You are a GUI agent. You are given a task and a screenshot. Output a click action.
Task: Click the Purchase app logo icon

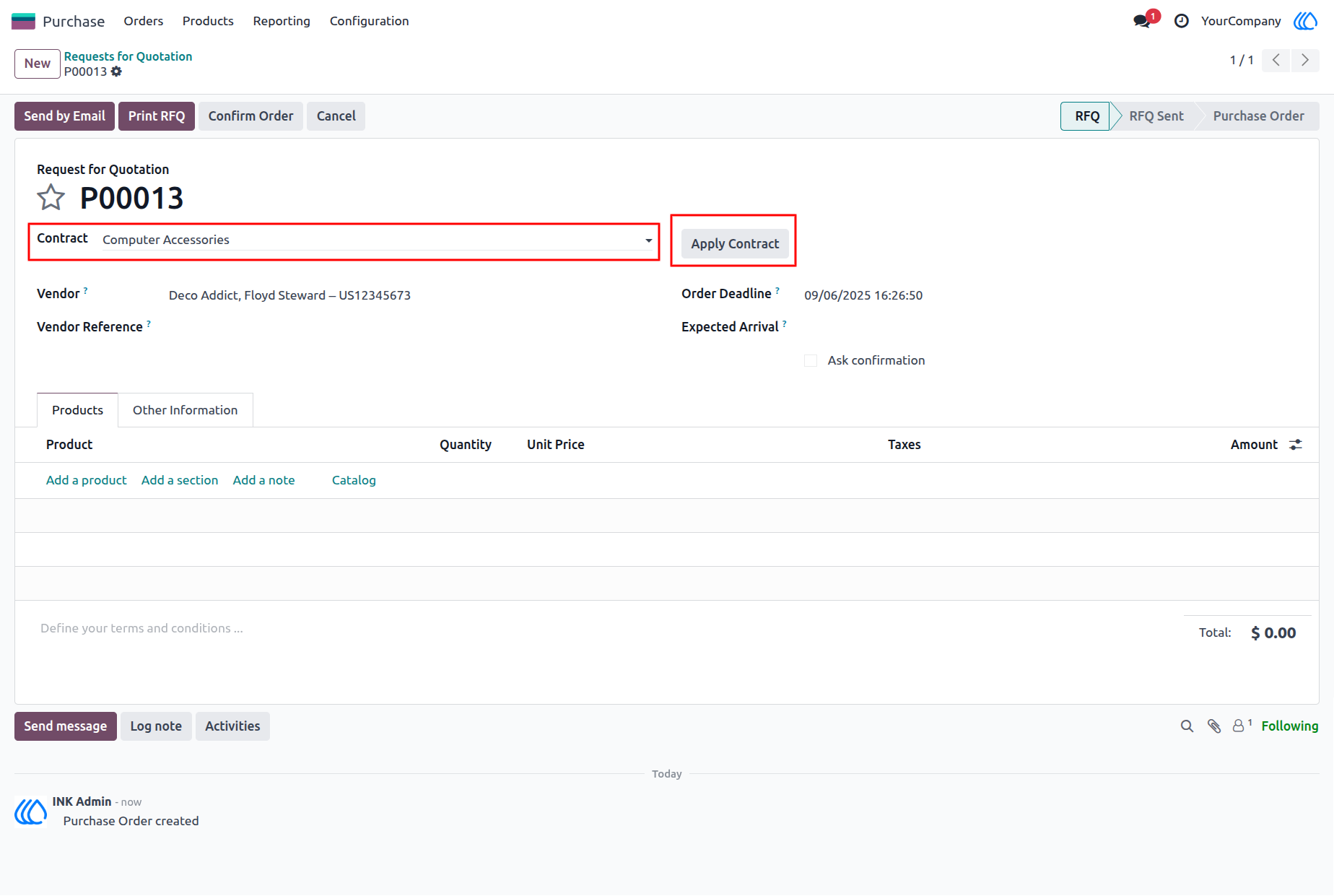tap(23, 21)
